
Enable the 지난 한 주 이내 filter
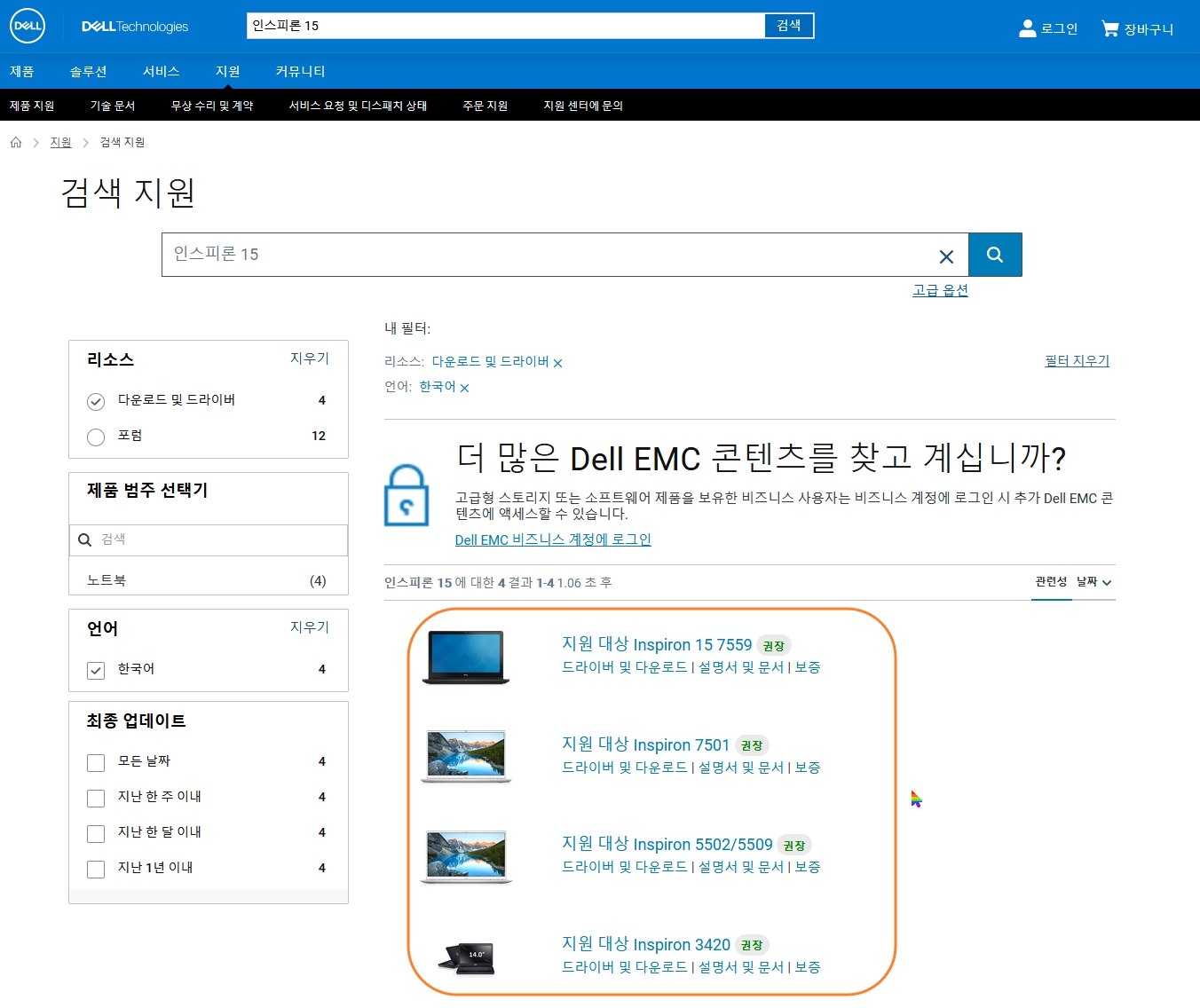click(x=95, y=798)
